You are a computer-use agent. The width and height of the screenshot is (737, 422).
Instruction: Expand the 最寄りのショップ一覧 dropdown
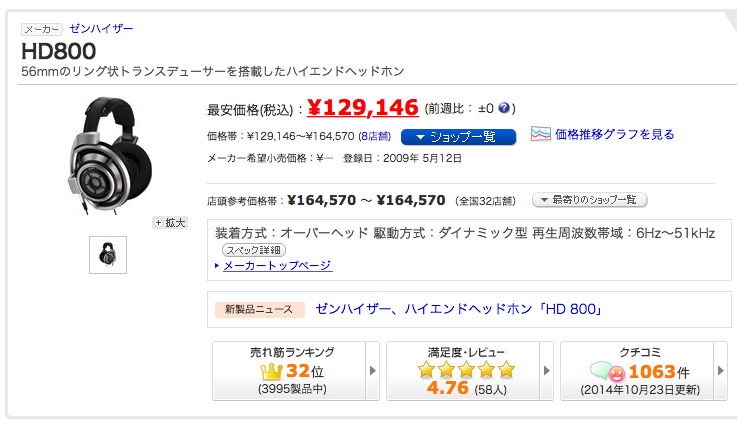[589, 200]
